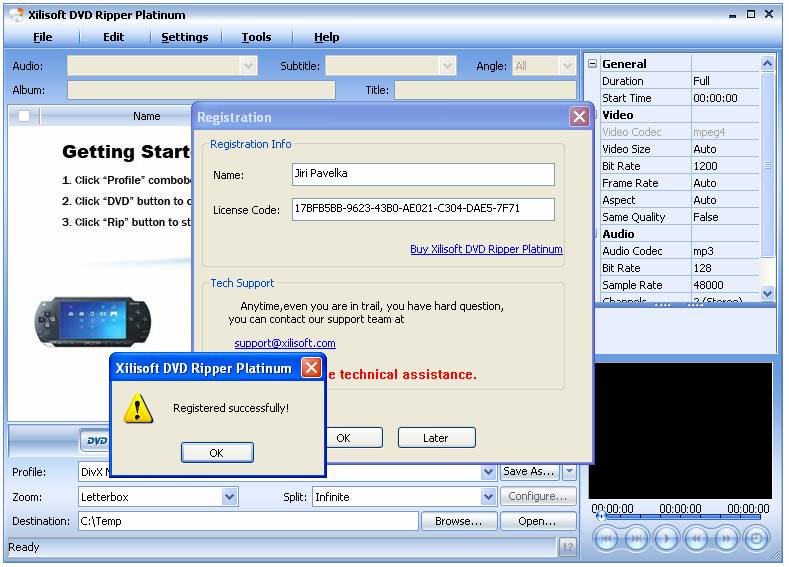Open the Zoom dropdown showing Letterbox
The image size is (789, 567).
click(x=229, y=496)
